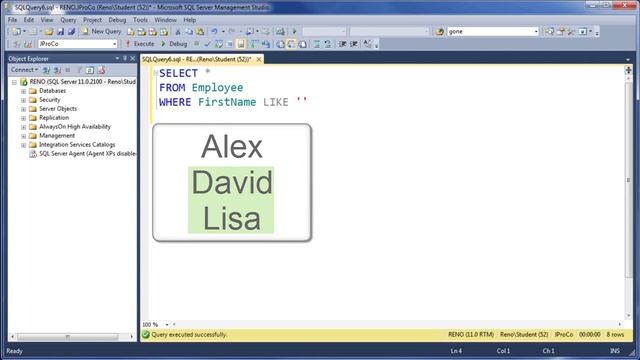This screenshot has width=640, height=360.
Task: Click the Decrease Indent icon
Action: click(342, 44)
